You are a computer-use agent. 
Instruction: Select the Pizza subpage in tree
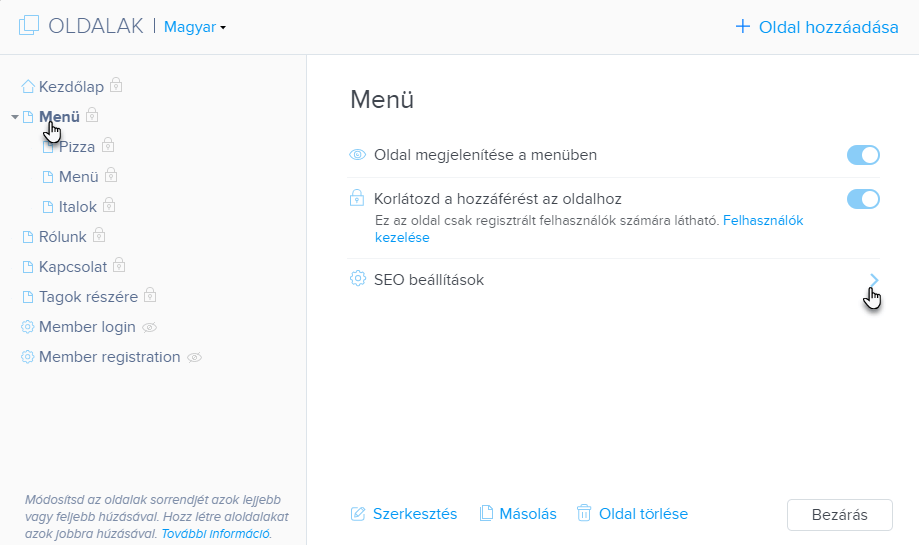coord(77,147)
